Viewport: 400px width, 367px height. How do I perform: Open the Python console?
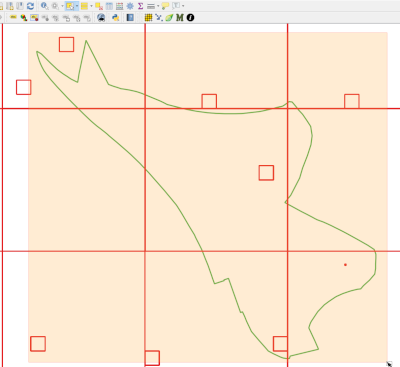click(x=116, y=17)
